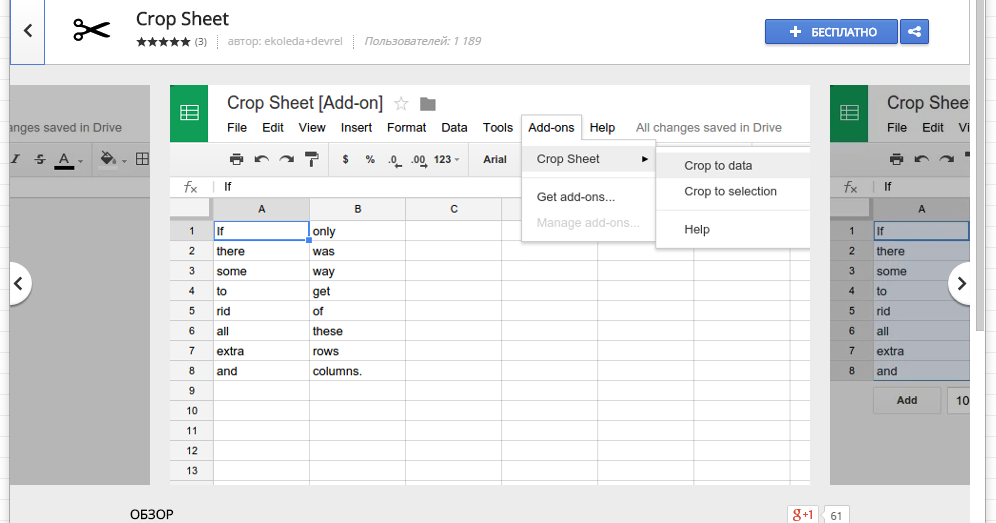Select cell containing 'columns.'

pyautogui.click(x=358, y=371)
